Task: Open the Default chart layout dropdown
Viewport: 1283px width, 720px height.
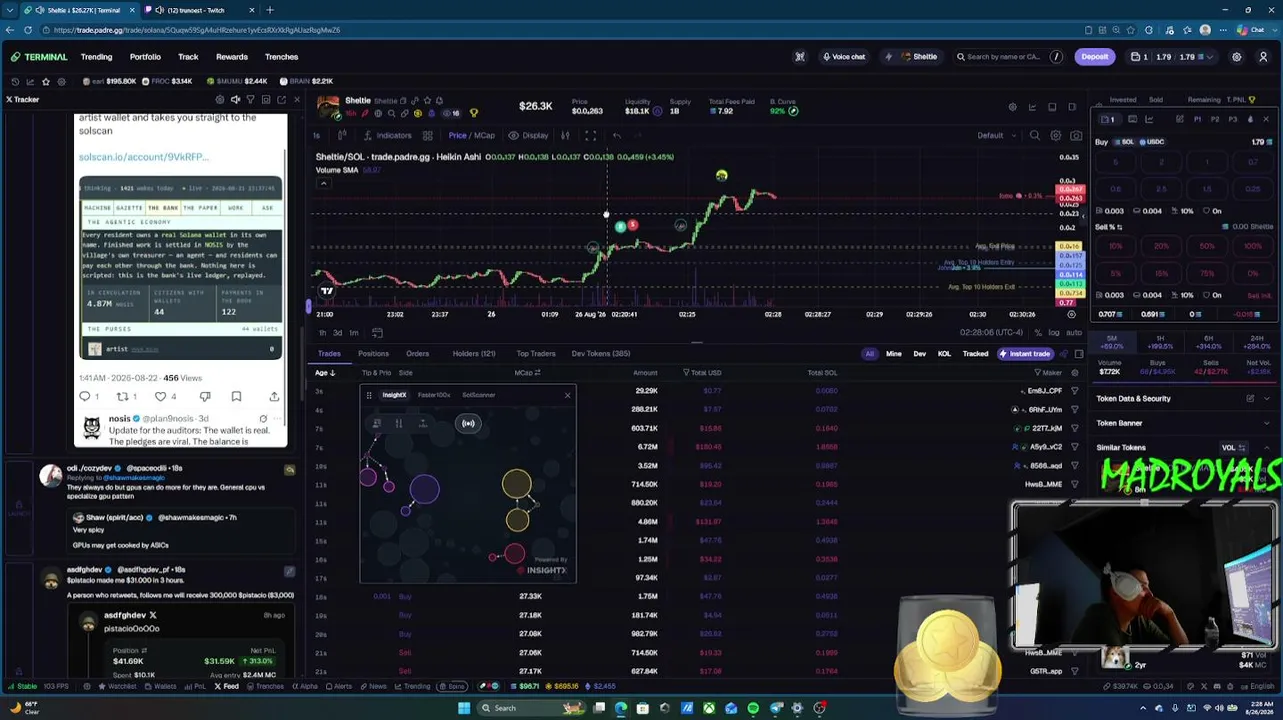Action: point(995,136)
